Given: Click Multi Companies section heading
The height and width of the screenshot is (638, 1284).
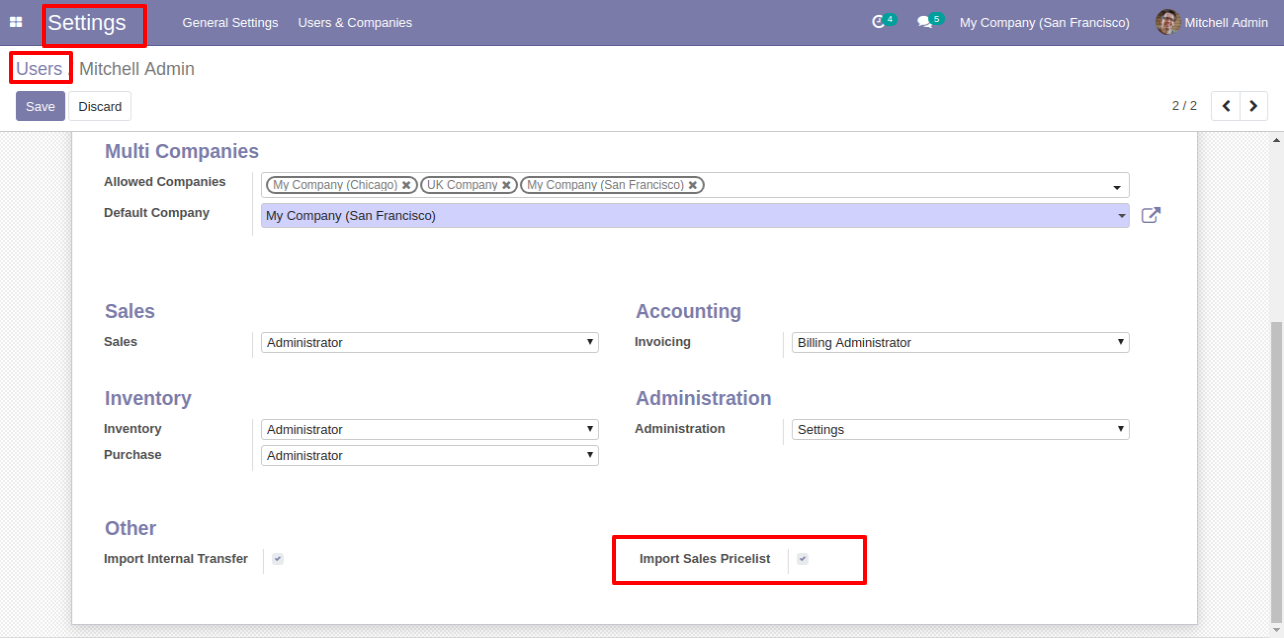Looking at the screenshot, I should click(182, 151).
